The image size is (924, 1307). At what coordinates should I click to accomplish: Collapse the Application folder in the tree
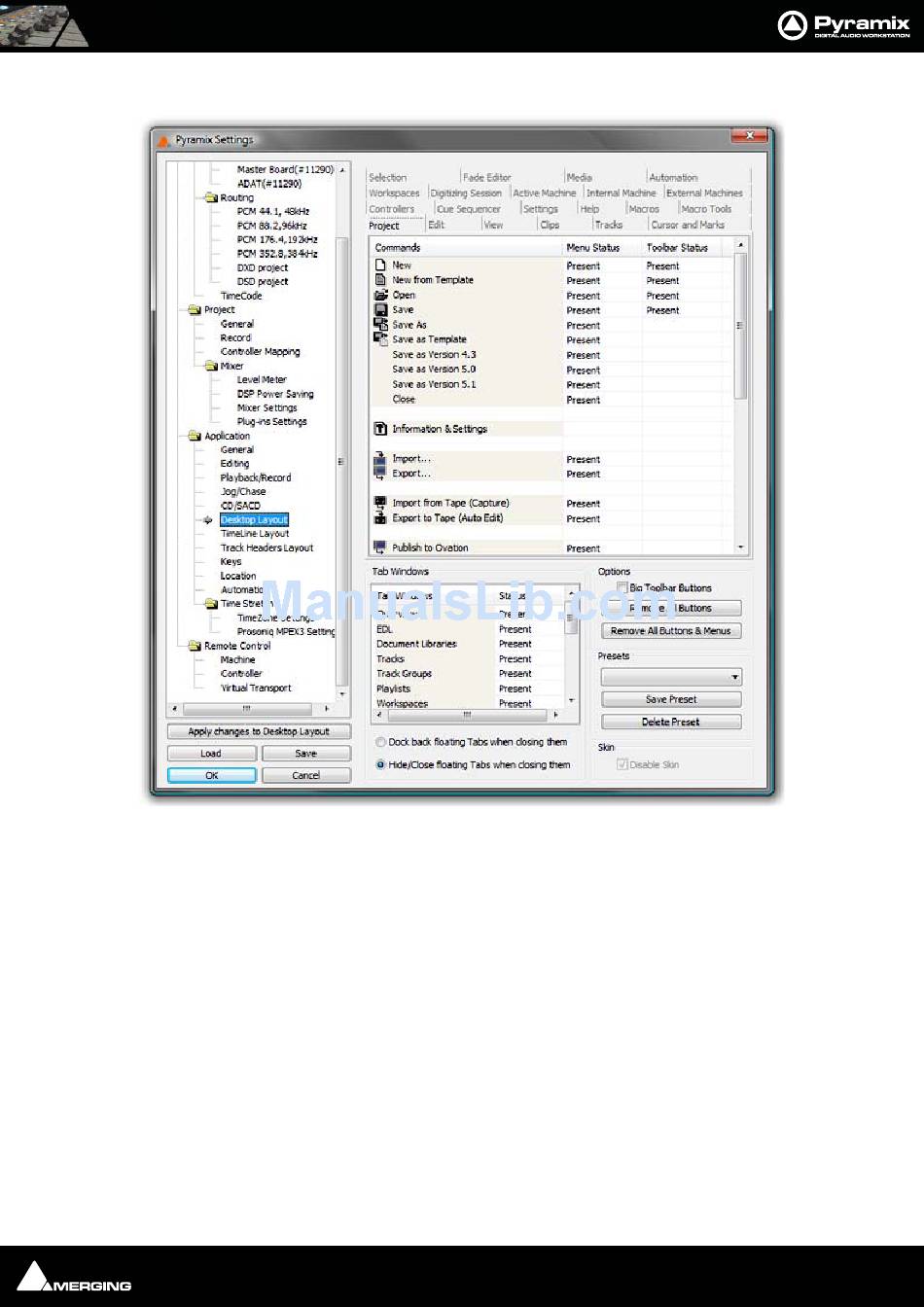tap(195, 436)
